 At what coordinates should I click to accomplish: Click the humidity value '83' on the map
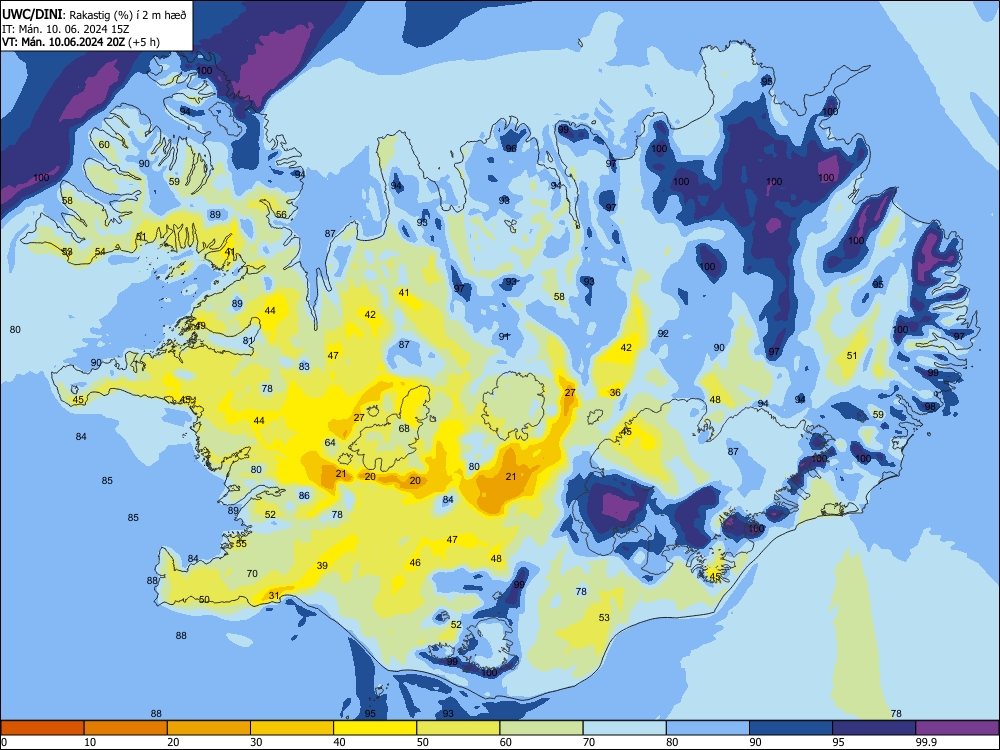[x=304, y=366]
